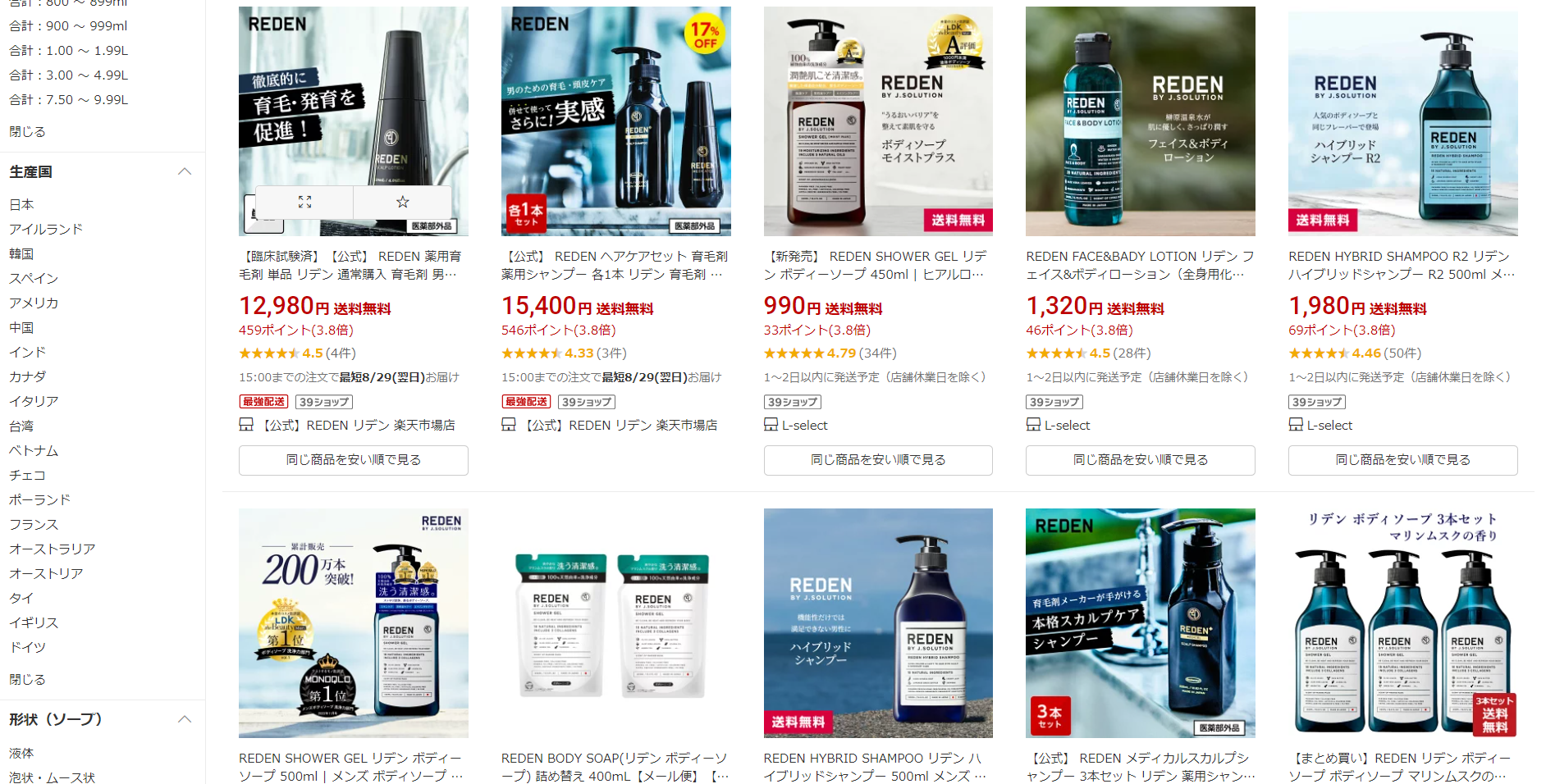Click the expand-image icon on first product
The image size is (1546, 784).
coord(304,202)
